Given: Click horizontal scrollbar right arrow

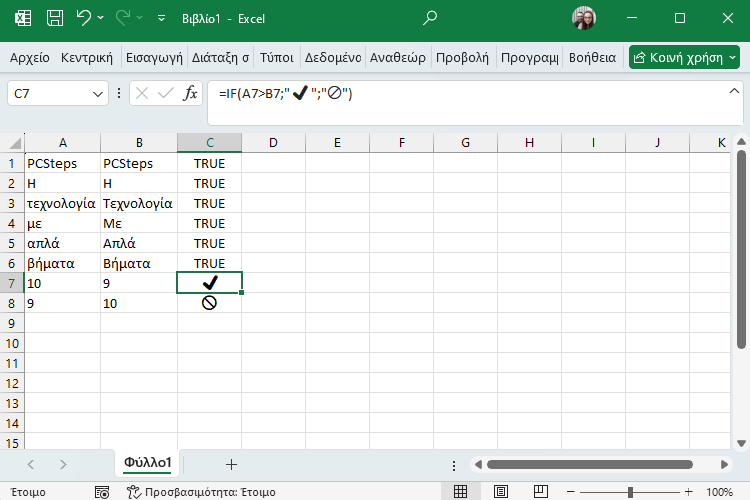Looking at the screenshot, I should tap(724, 464).
